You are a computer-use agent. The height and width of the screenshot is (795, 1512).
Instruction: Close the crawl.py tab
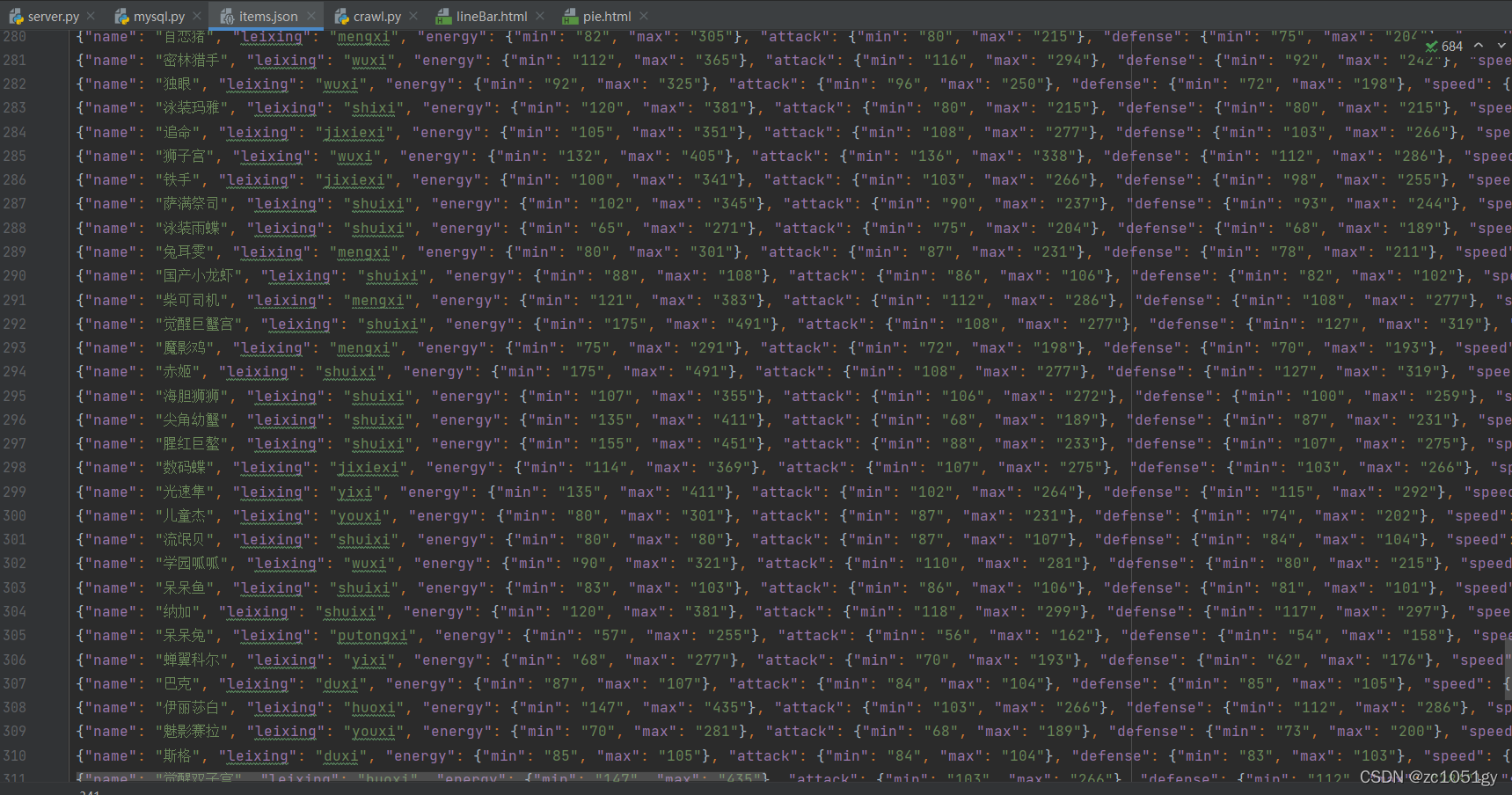pos(414,16)
